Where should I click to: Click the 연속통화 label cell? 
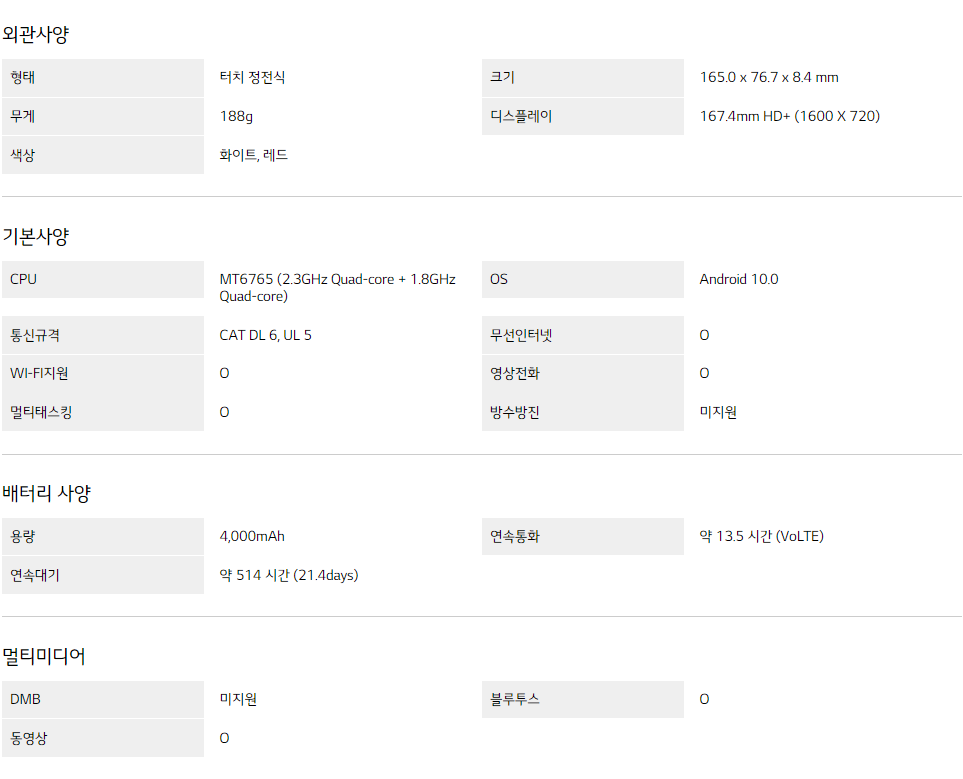click(582, 536)
